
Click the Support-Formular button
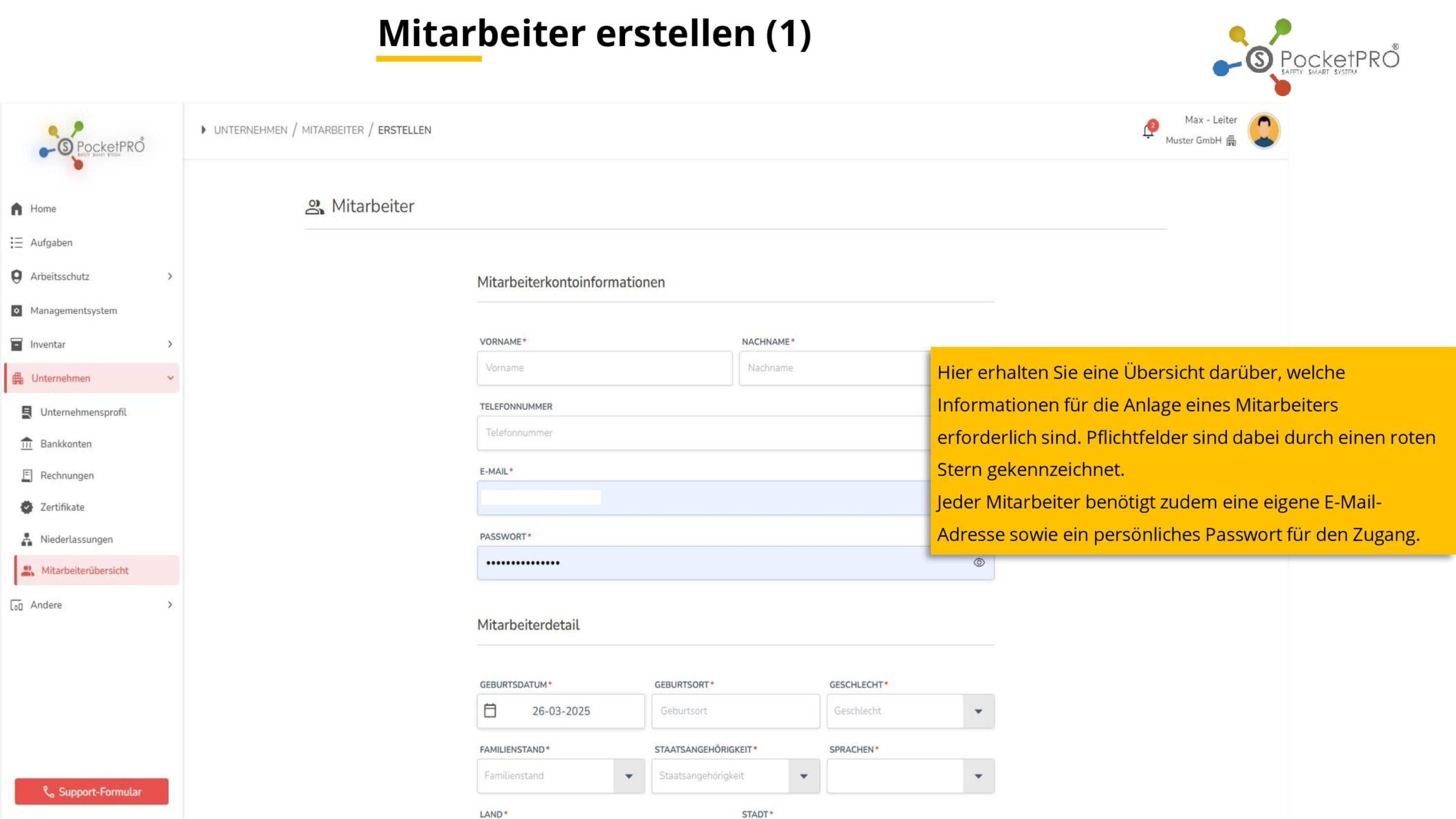tap(92, 792)
